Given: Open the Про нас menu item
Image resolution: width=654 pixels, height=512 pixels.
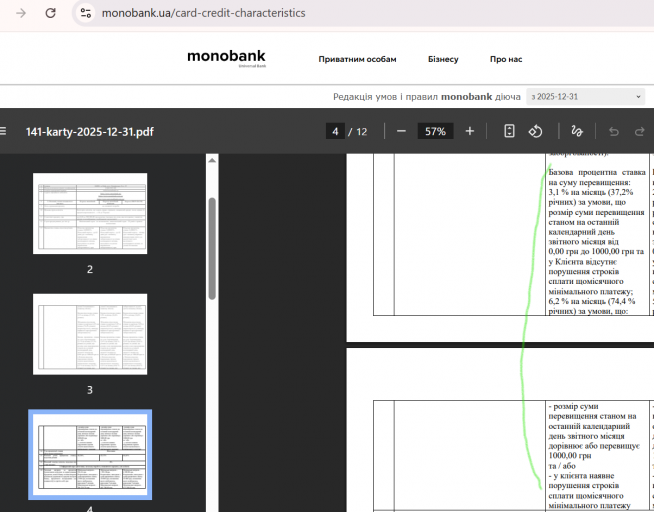Looking at the screenshot, I should (x=506, y=59).
